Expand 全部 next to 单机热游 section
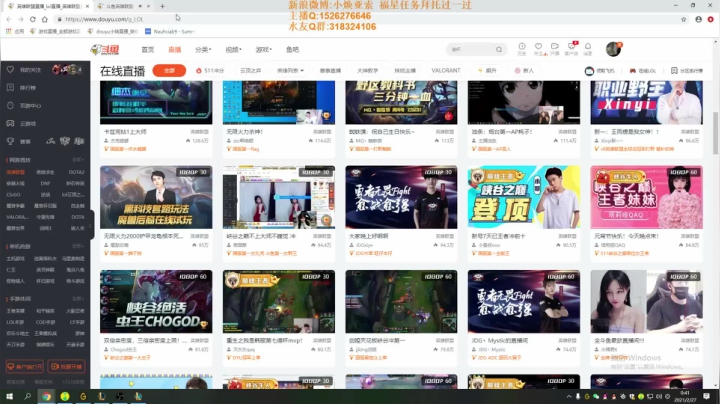Image resolution: width=720 pixels, height=404 pixels. tap(78, 247)
